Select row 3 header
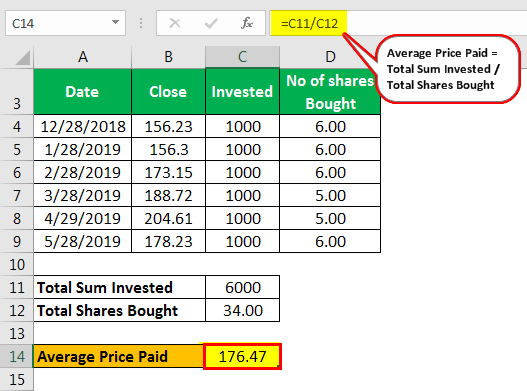Image resolution: width=527 pixels, height=391 pixels. [16, 91]
